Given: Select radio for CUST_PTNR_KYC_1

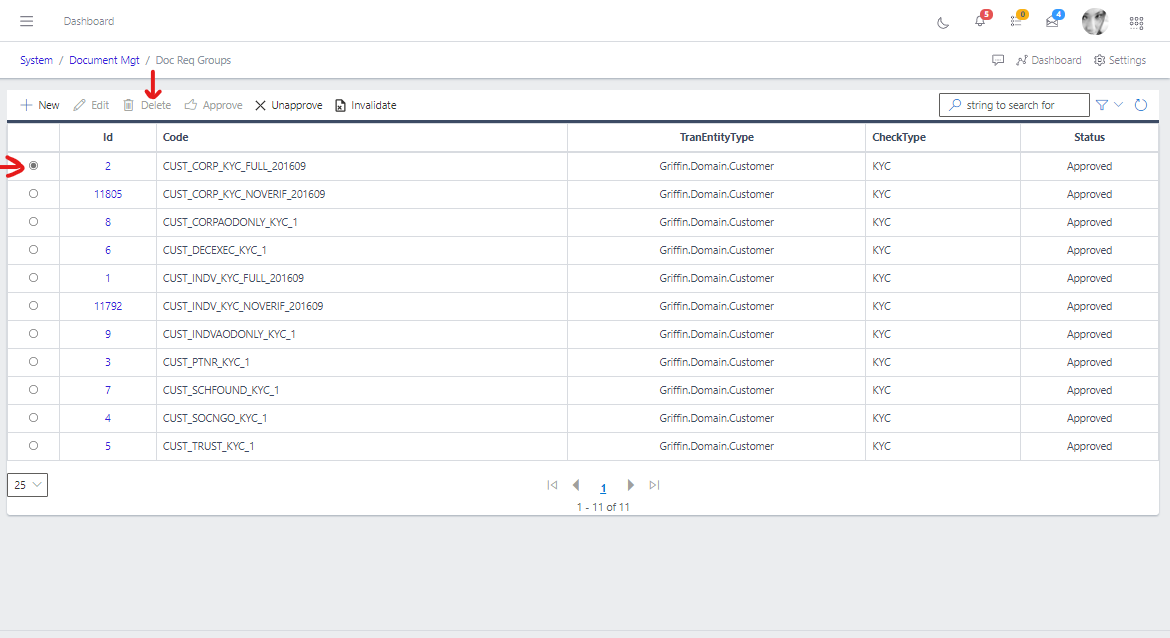Looking at the screenshot, I should coord(34,362).
